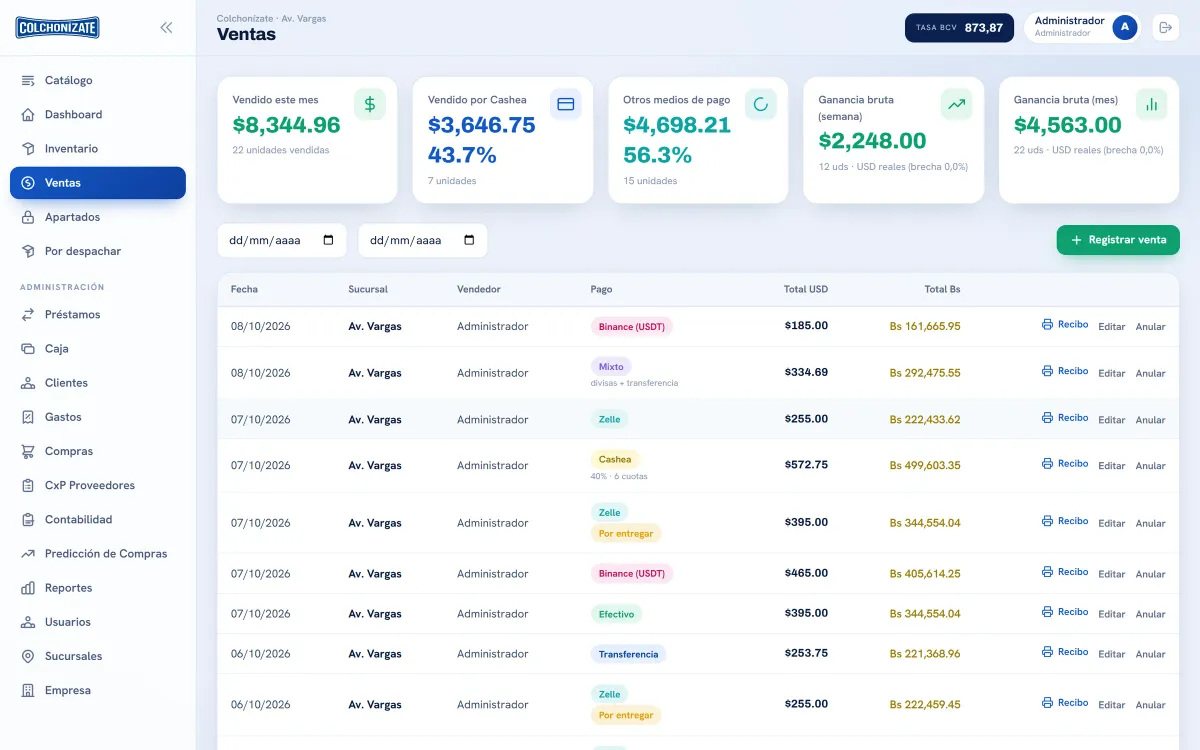Screen dimensions: 1200x750
Task: Click trend icon on Ganancia bruta (semana)
Action: 956,104
